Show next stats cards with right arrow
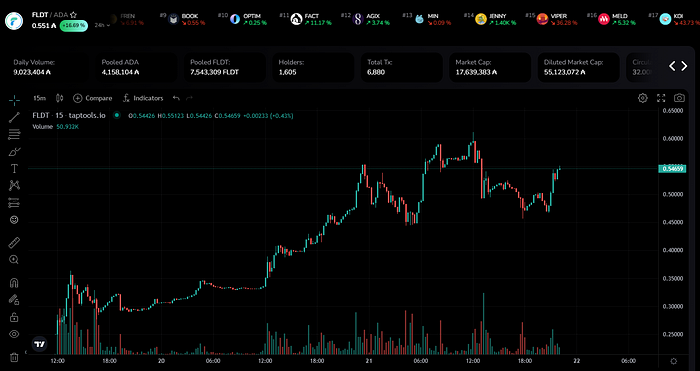The height and width of the screenshot is (371, 700). click(684, 66)
